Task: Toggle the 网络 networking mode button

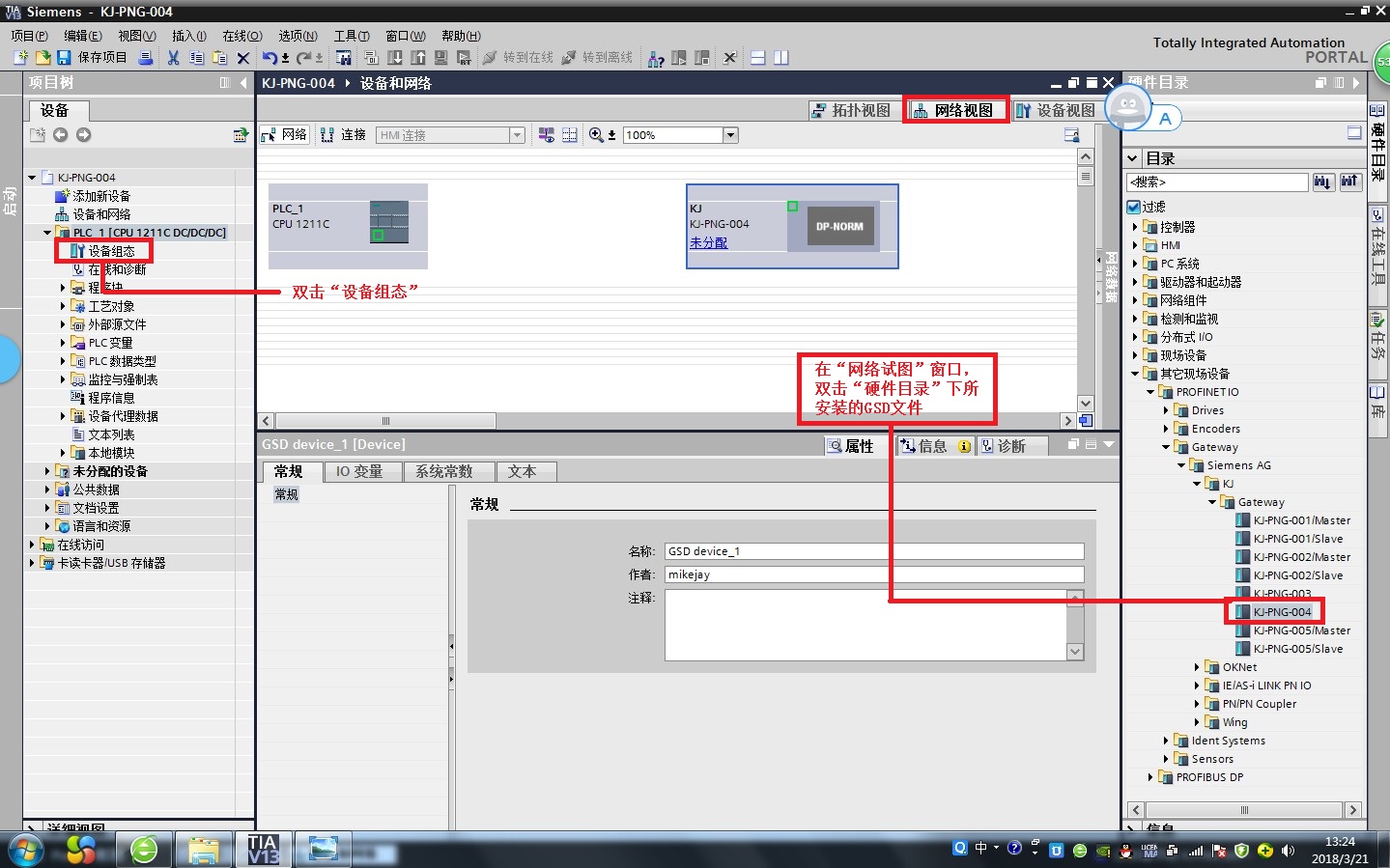Action: (285, 135)
